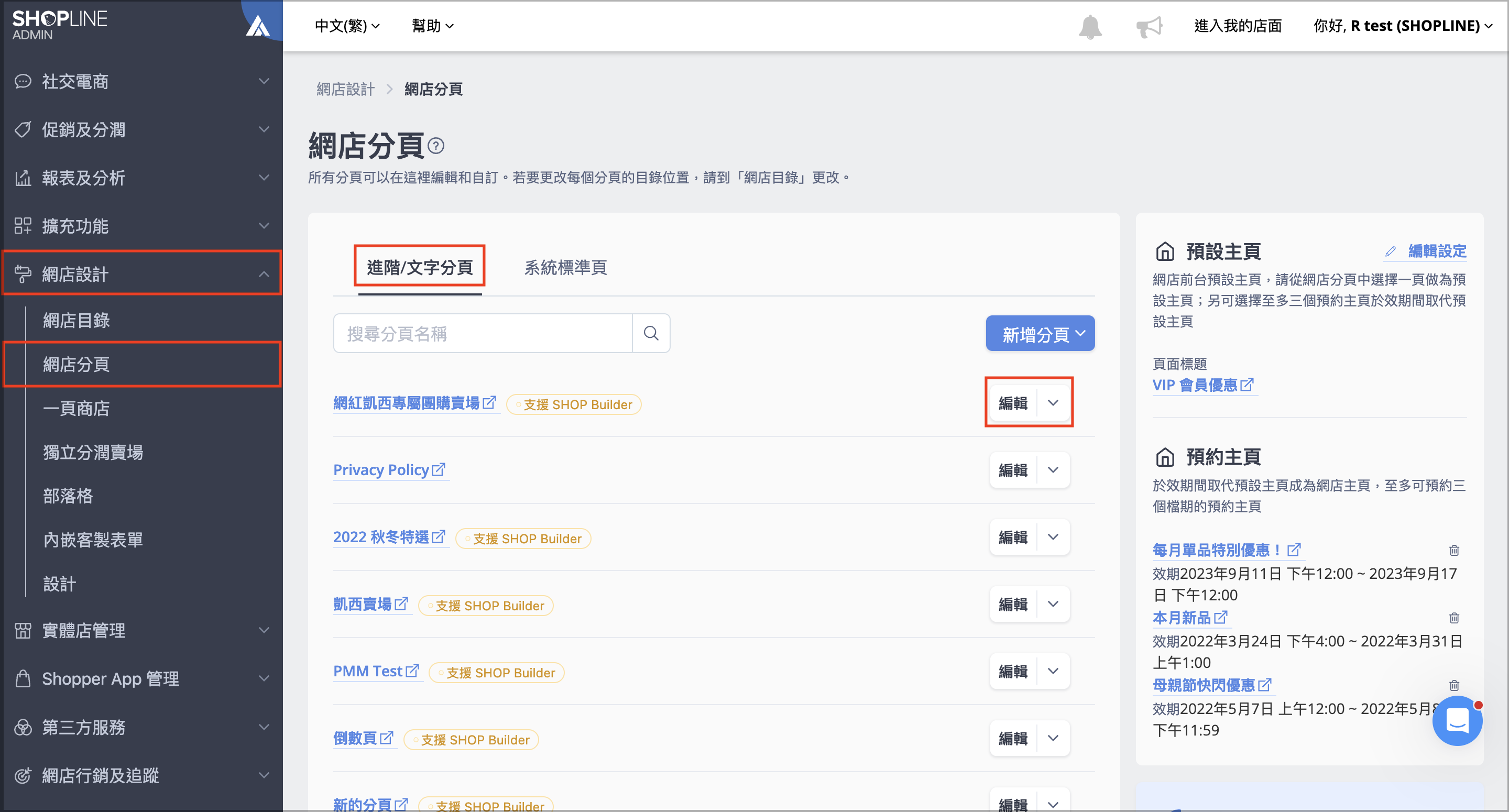Click the 搜尋分頁名稱 search field
This screenshot has height=812, width=1509.
pos(483,333)
